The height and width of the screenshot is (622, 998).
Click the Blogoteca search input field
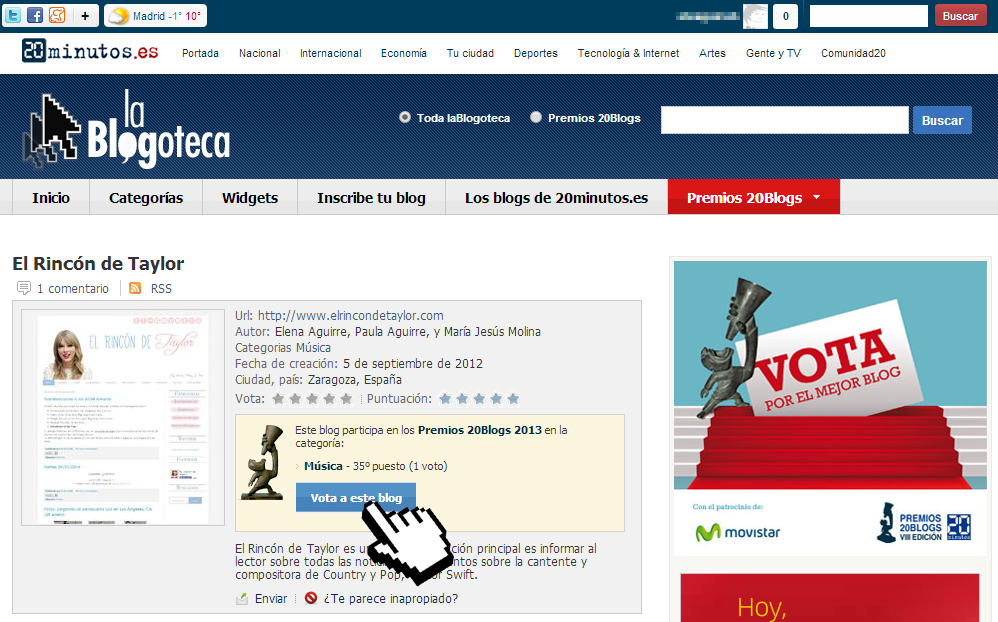(x=784, y=120)
